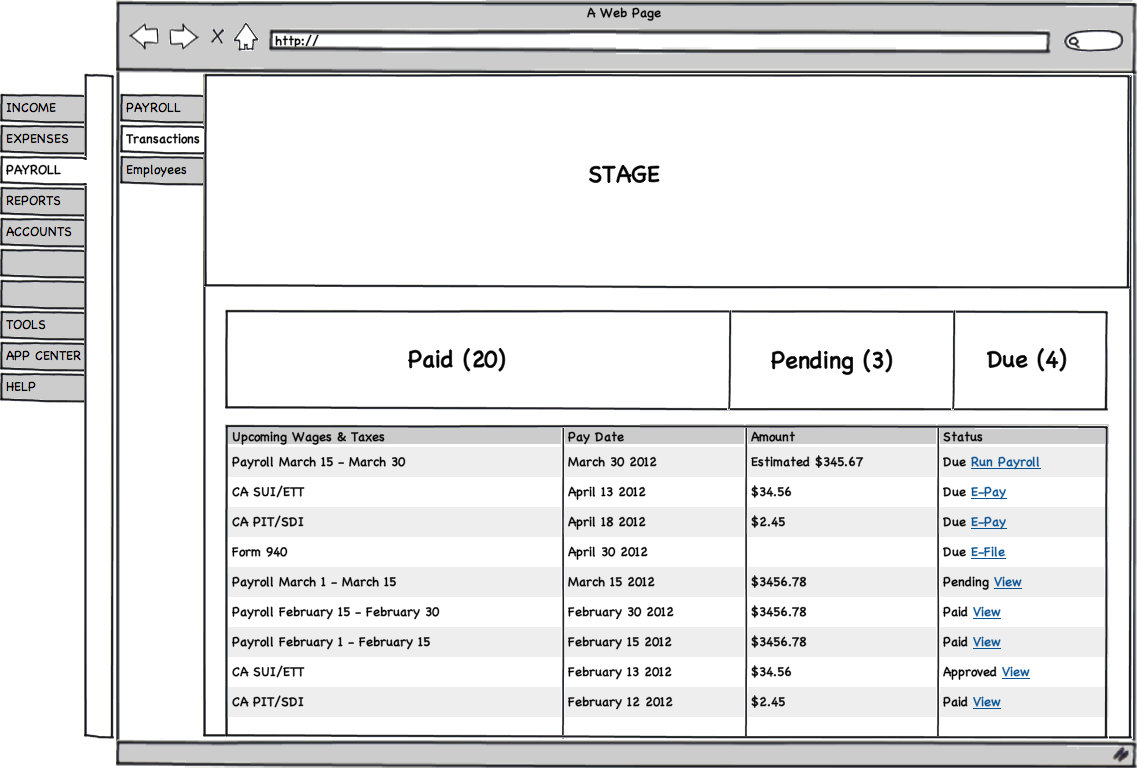The width and height of the screenshot is (1137, 768).
Task: Click the resize grip in status bar
Action: [1120, 754]
